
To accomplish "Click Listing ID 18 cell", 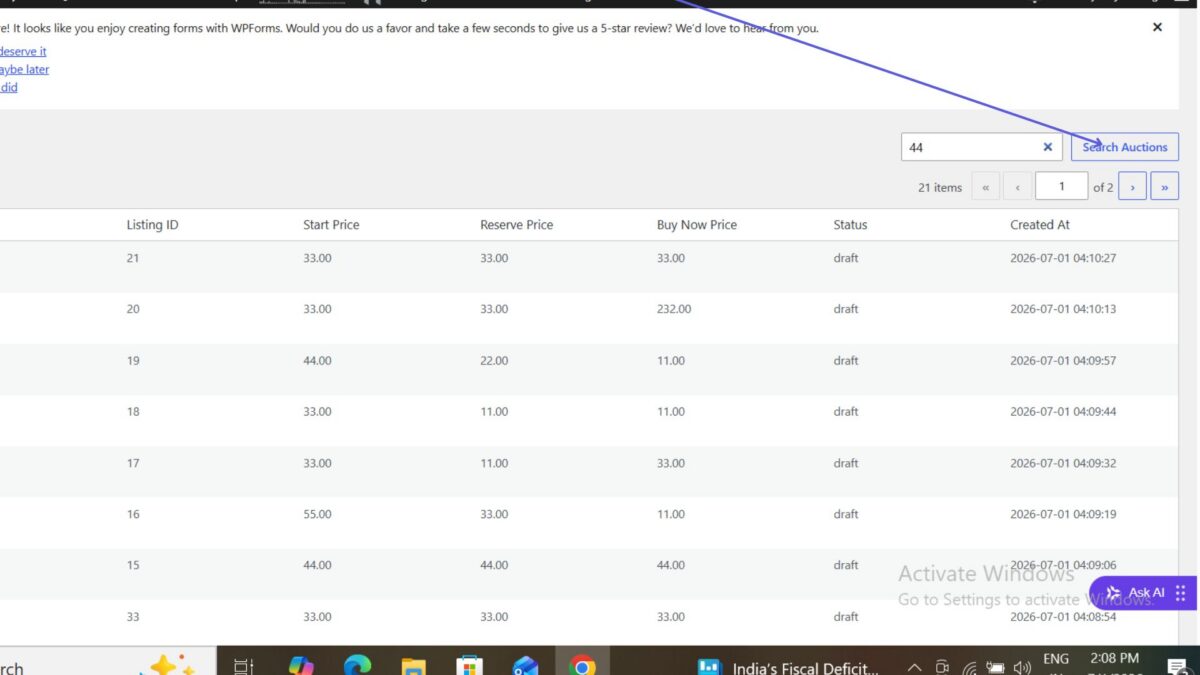I will coord(133,412).
